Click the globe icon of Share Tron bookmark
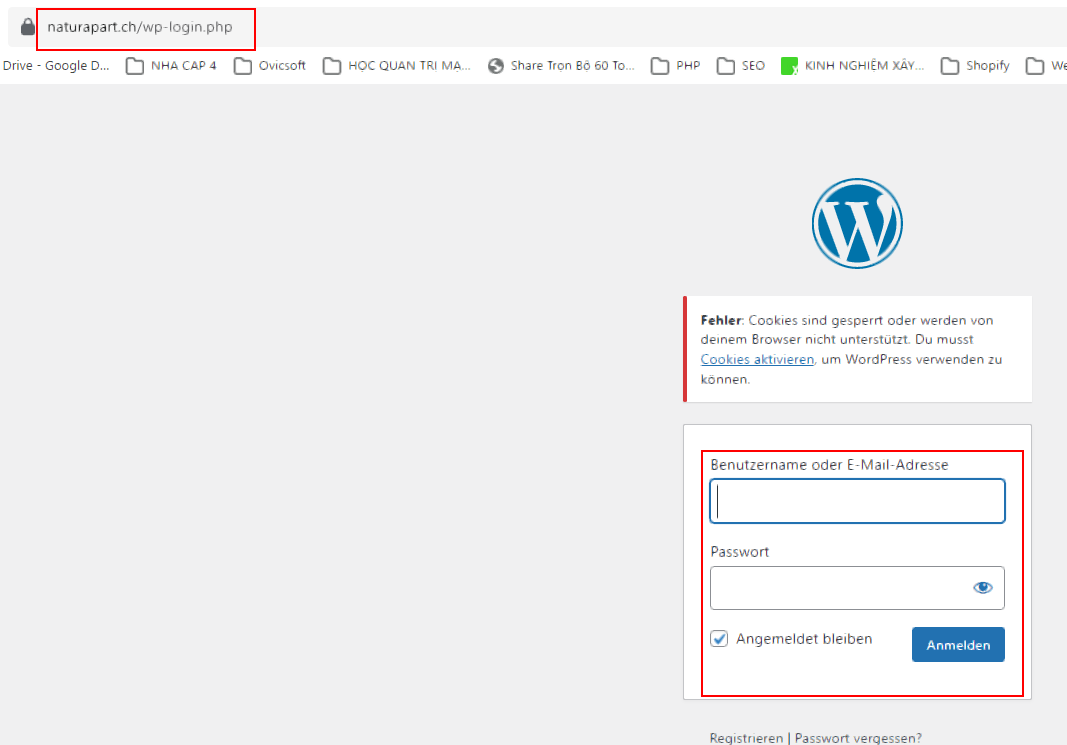 coord(496,65)
